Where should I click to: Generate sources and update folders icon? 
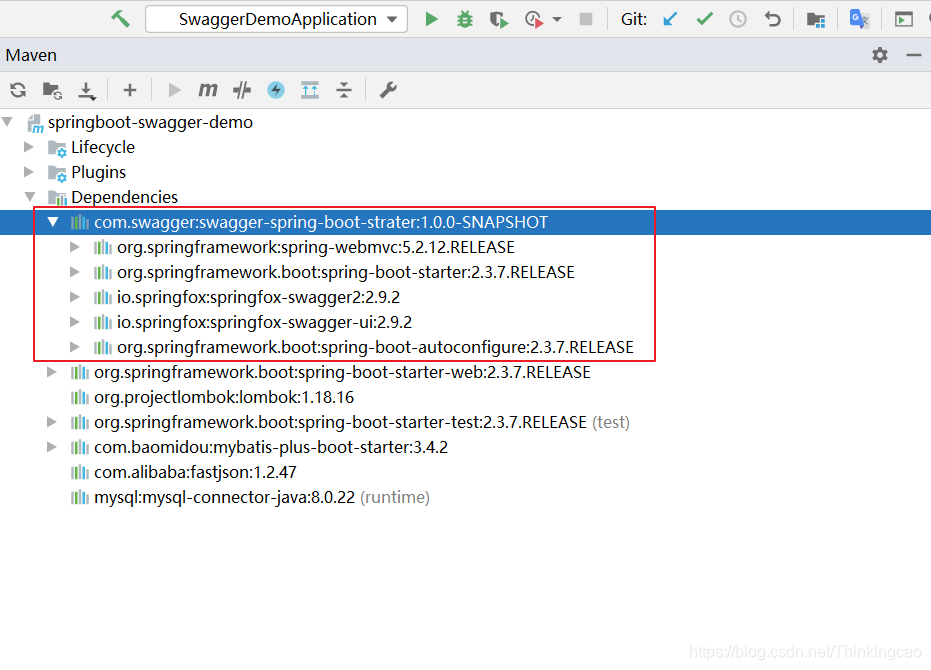[x=52, y=90]
